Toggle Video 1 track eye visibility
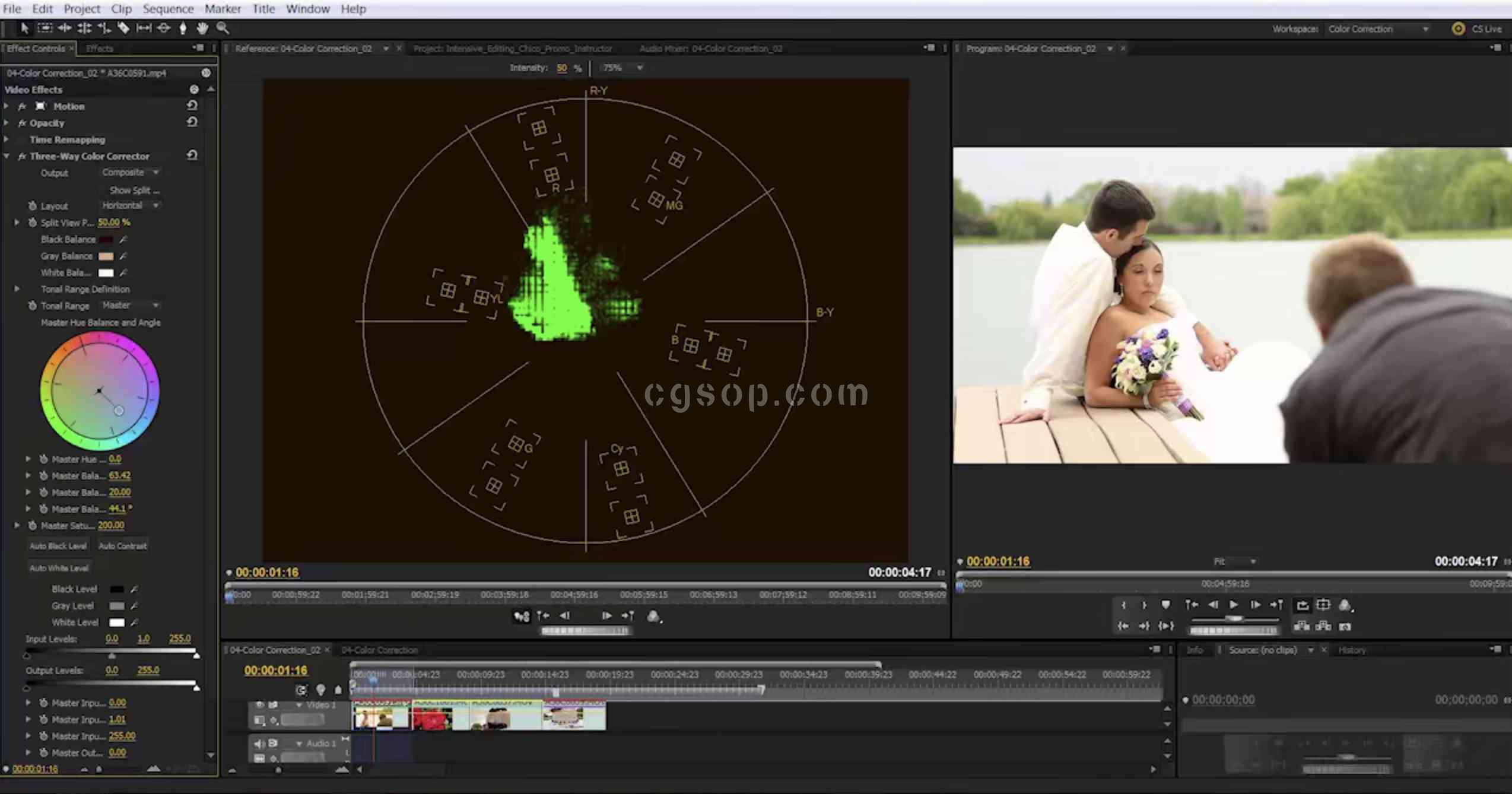This screenshot has height=794, width=1512. tap(259, 705)
